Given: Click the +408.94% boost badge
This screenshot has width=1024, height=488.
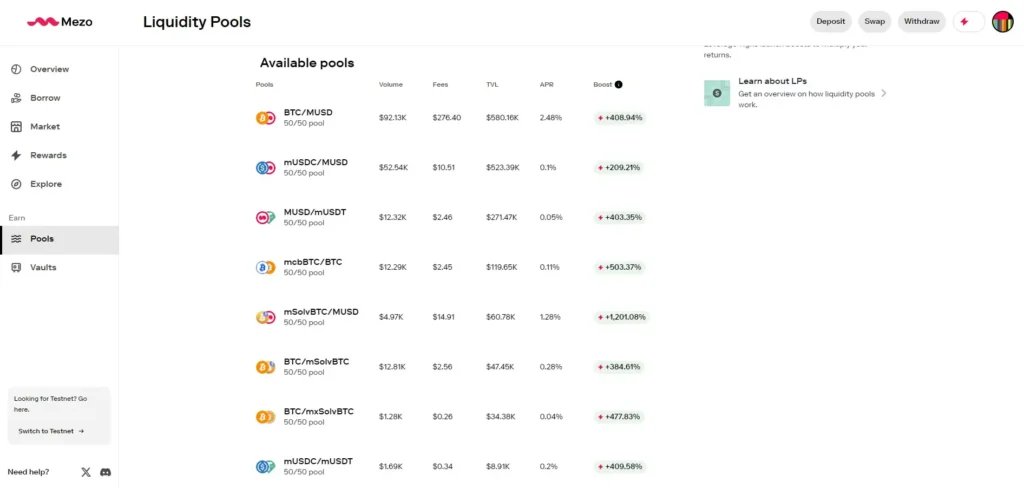Looking at the screenshot, I should (x=620, y=118).
